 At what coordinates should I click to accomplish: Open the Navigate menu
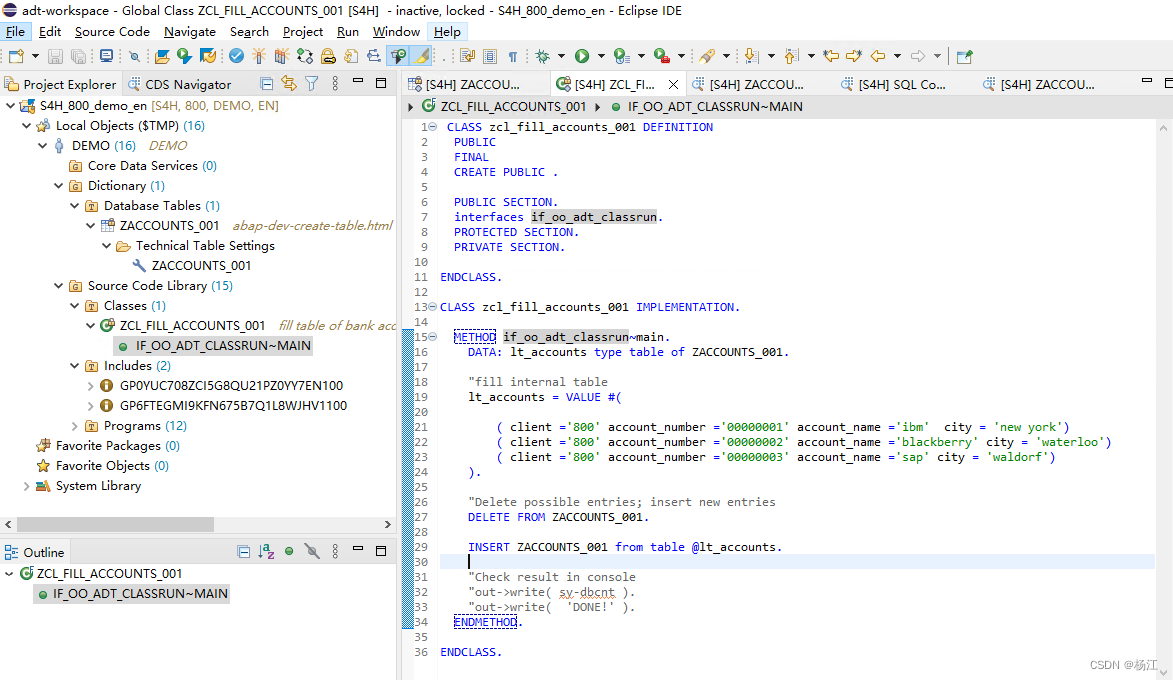point(190,31)
